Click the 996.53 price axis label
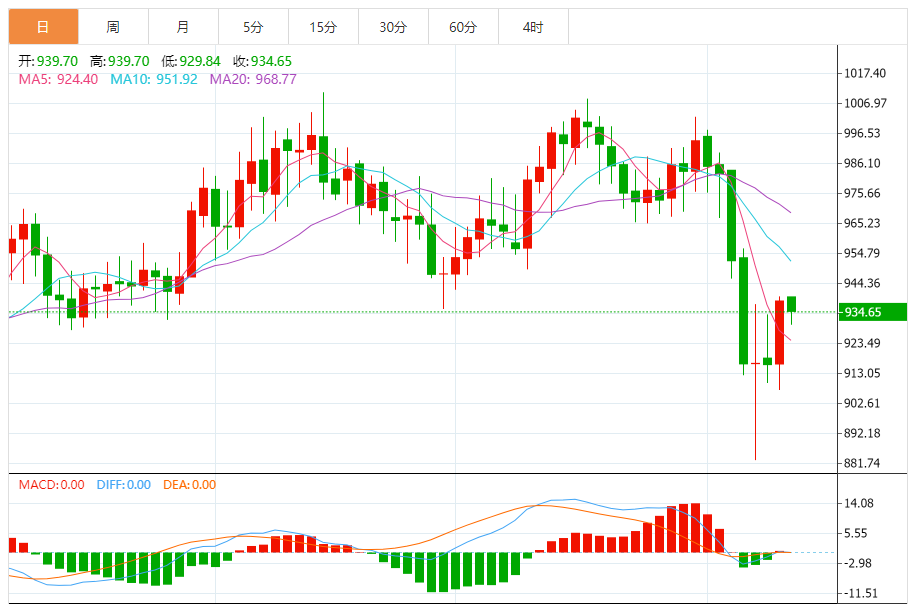The width and height of the screenshot is (911, 604). click(x=862, y=133)
